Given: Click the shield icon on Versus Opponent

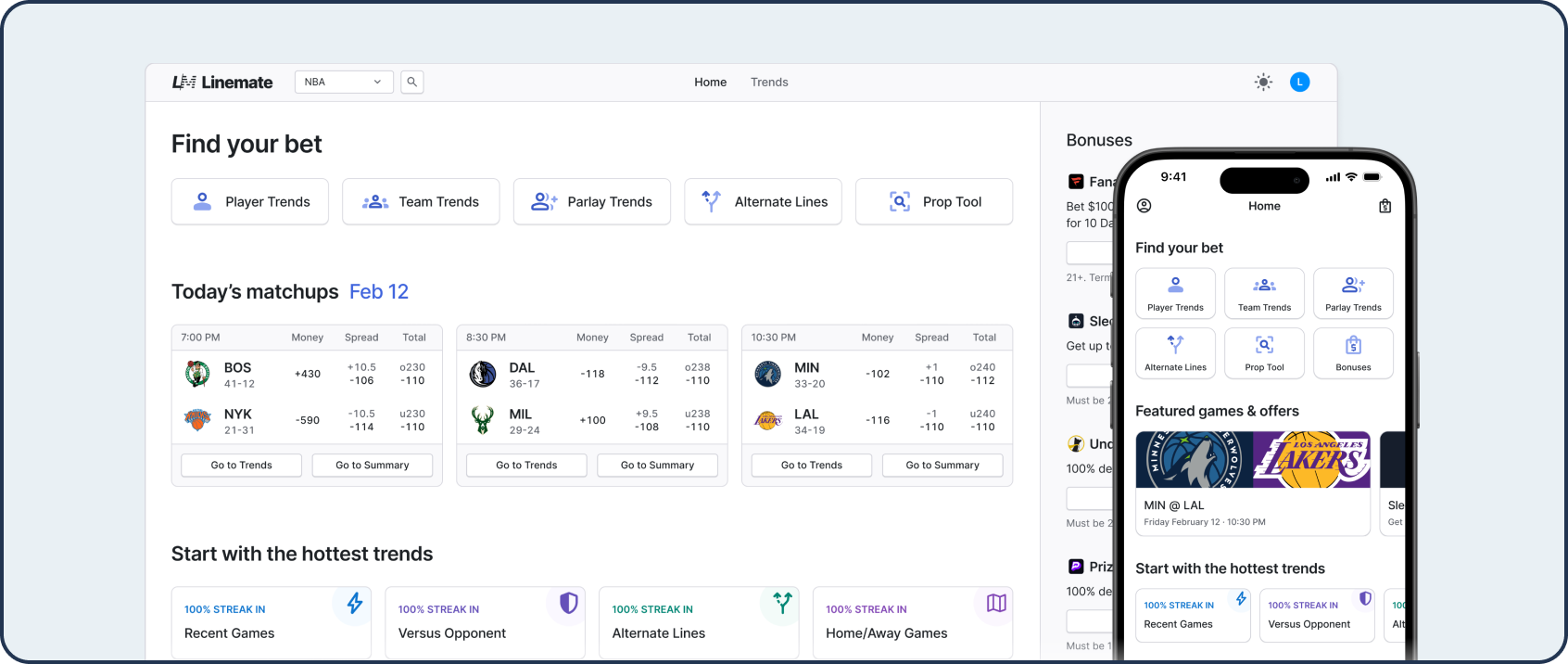Looking at the screenshot, I should click(569, 604).
